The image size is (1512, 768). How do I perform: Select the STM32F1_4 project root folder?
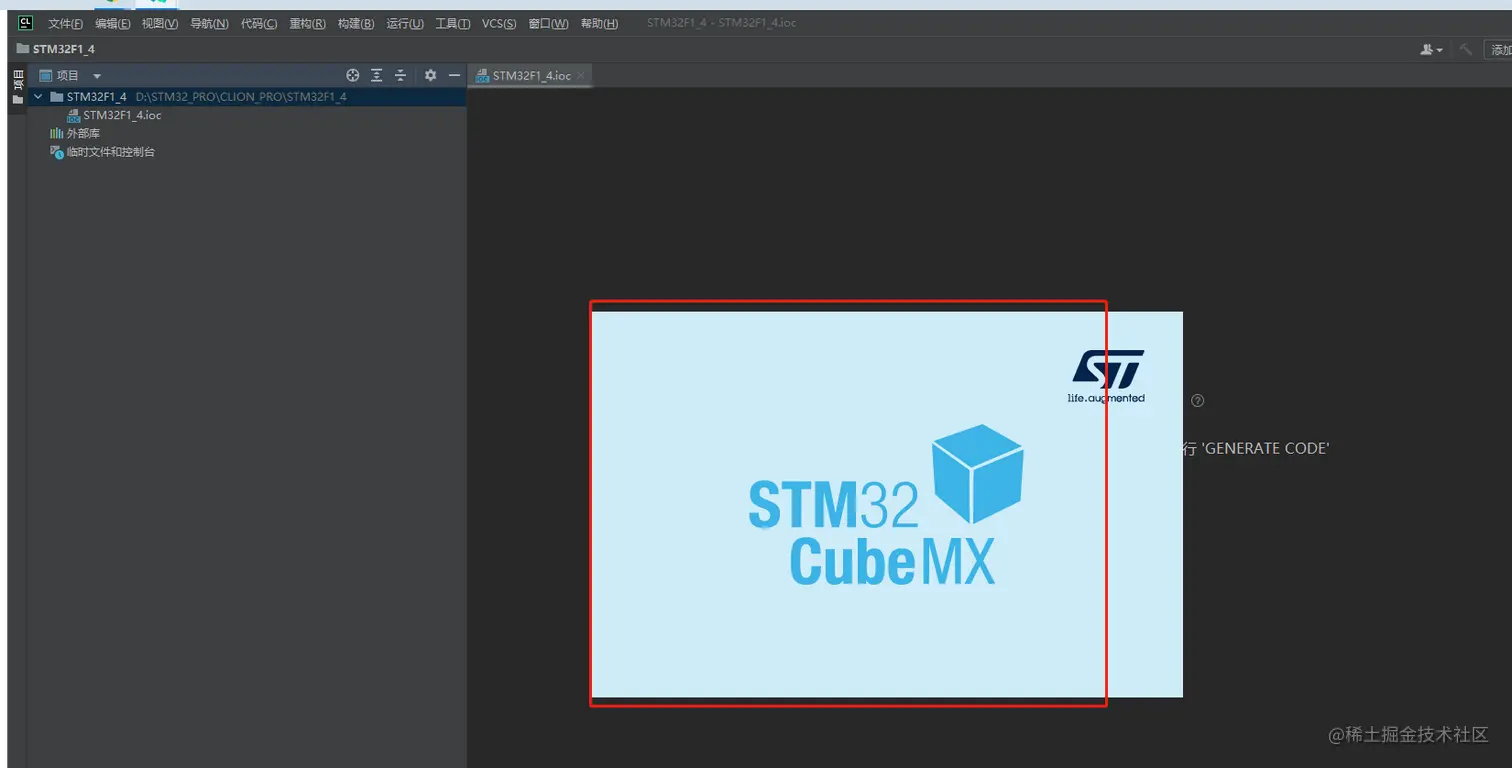[247, 97]
